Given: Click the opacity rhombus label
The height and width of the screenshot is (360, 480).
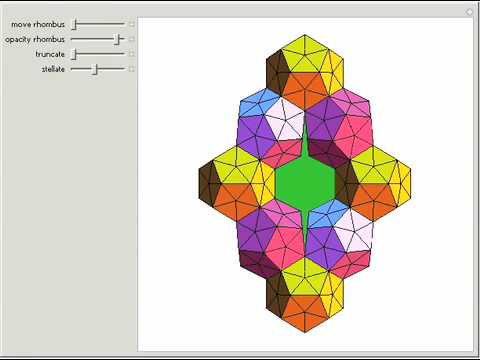Looking at the screenshot, I should [35, 39].
